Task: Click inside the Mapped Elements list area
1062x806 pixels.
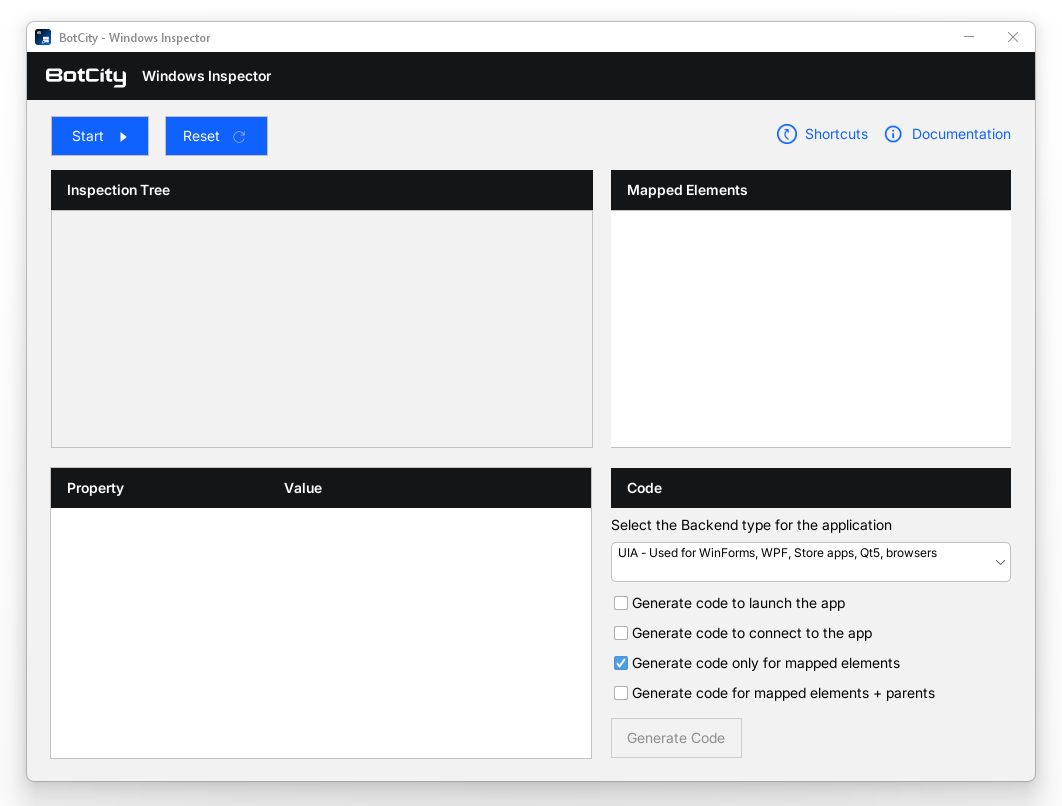Action: (x=810, y=328)
